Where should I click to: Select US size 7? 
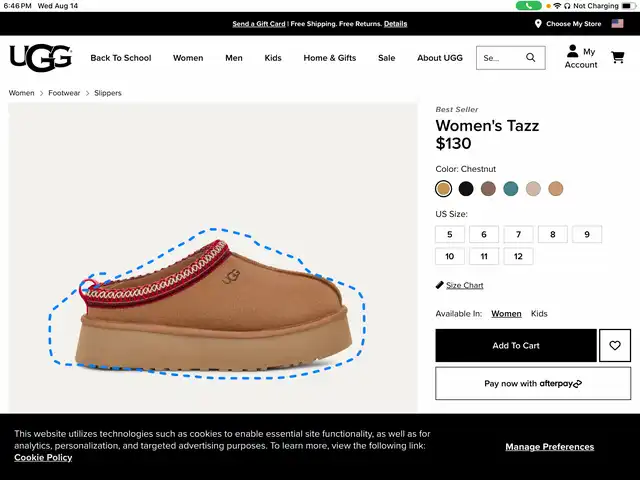click(518, 235)
